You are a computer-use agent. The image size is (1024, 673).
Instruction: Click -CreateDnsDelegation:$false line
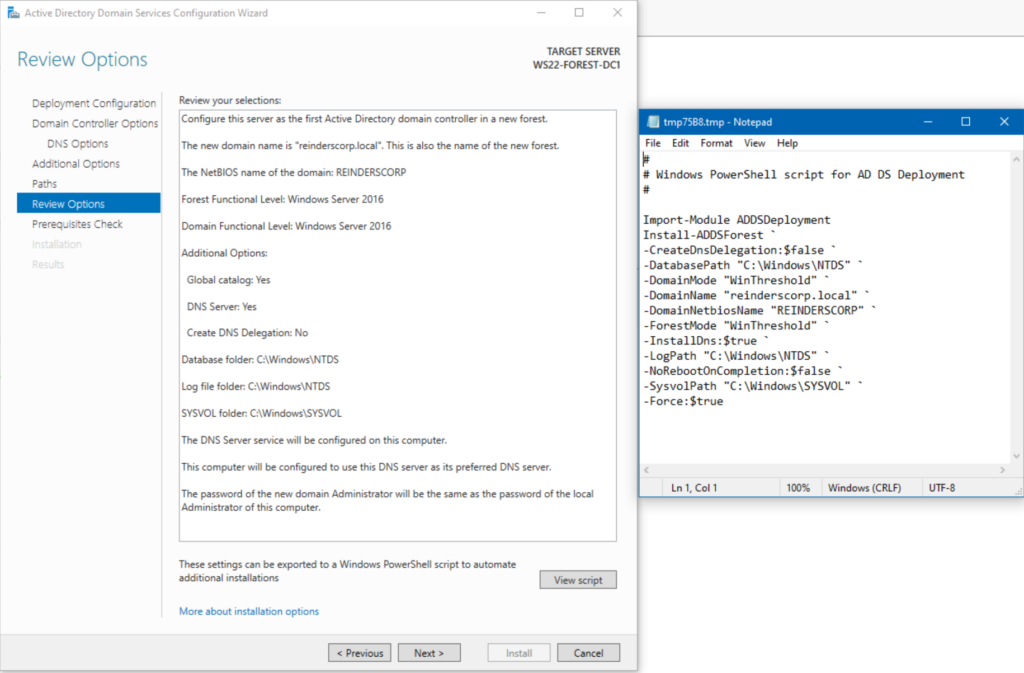click(x=740, y=250)
